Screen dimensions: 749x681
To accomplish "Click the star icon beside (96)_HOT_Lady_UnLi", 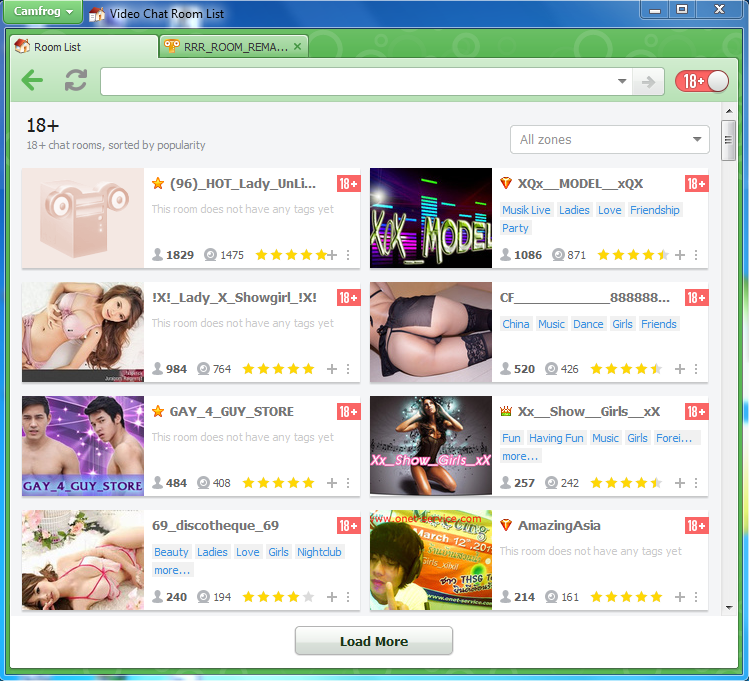I will tap(158, 183).
